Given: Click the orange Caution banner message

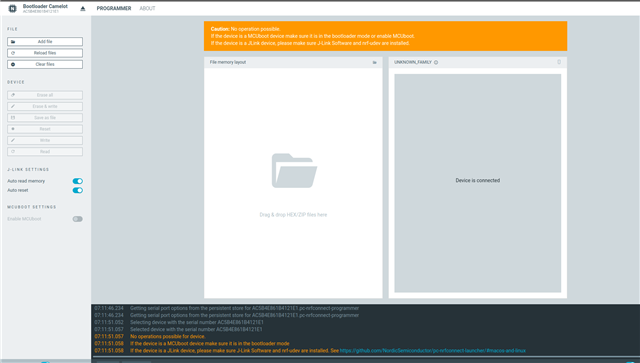Looking at the screenshot, I should [385, 36].
